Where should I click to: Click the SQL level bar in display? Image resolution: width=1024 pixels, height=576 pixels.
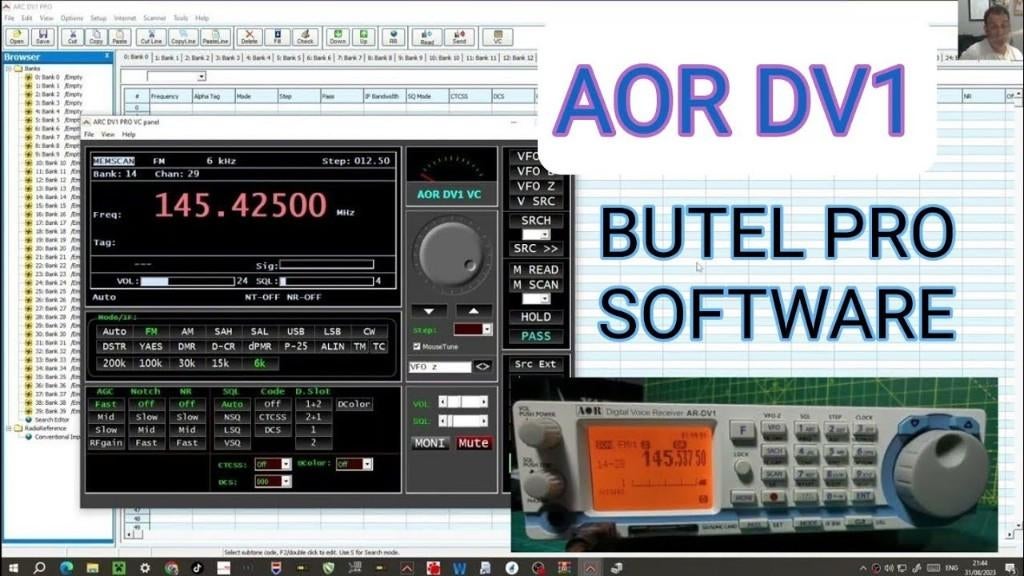[x=326, y=281]
